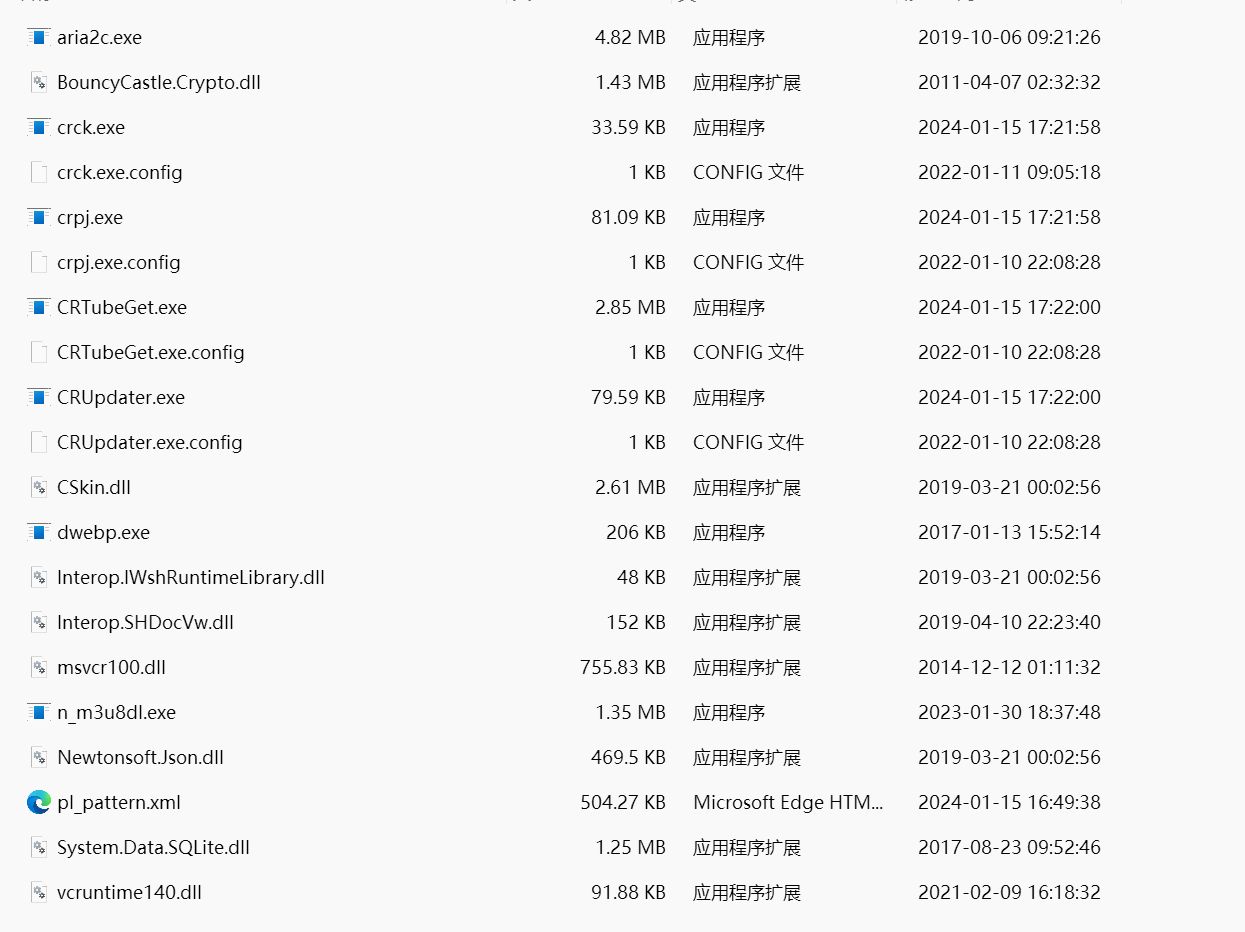Click the date 2011-04-07 02:32:32
Viewport: 1245px width, 932px height.
pyautogui.click(x=1009, y=83)
